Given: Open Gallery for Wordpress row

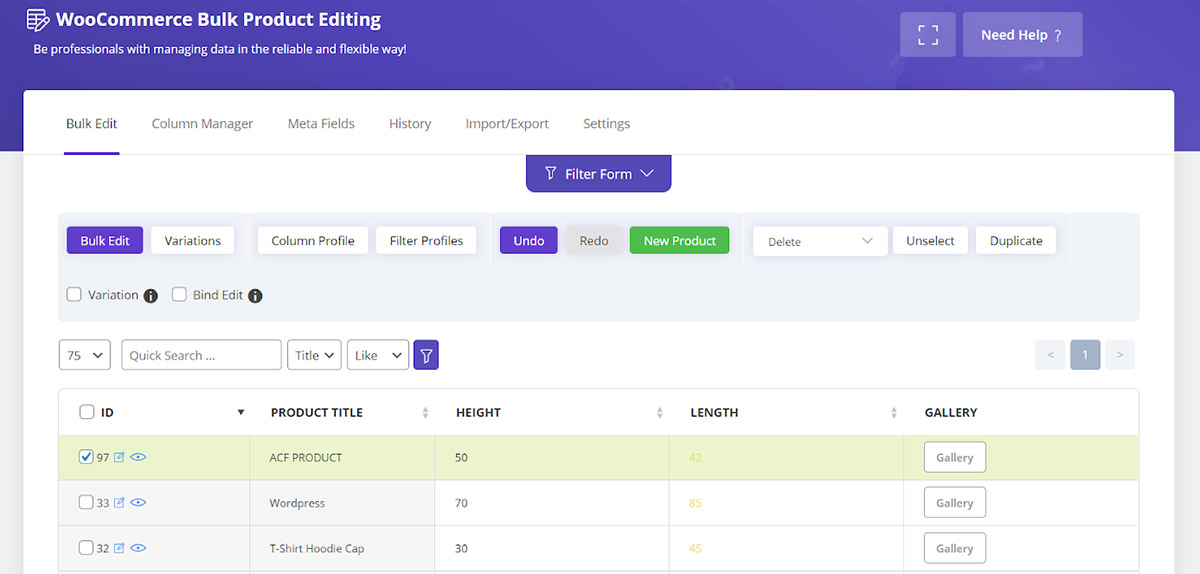Looking at the screenshot, I should (955, 503).
